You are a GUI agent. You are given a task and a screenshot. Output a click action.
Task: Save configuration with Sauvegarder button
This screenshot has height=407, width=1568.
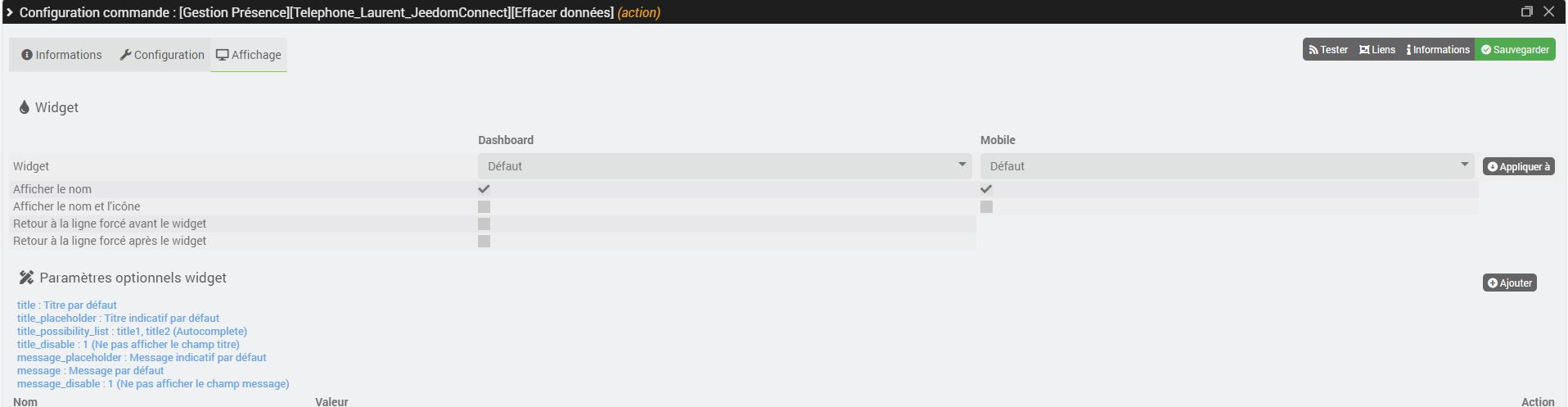[x=1515, y=50]
